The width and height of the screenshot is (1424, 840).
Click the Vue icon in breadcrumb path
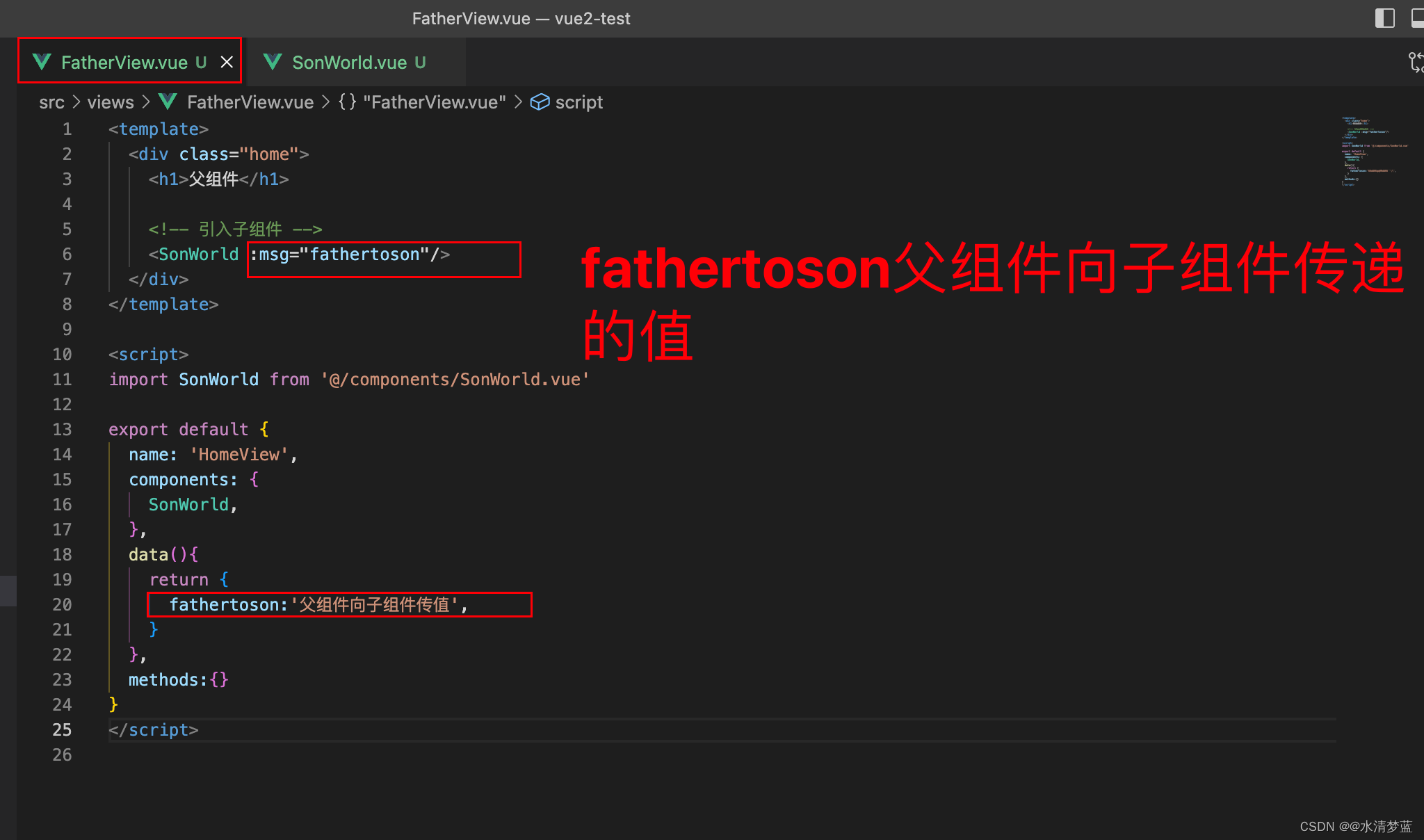click(168, 102)
